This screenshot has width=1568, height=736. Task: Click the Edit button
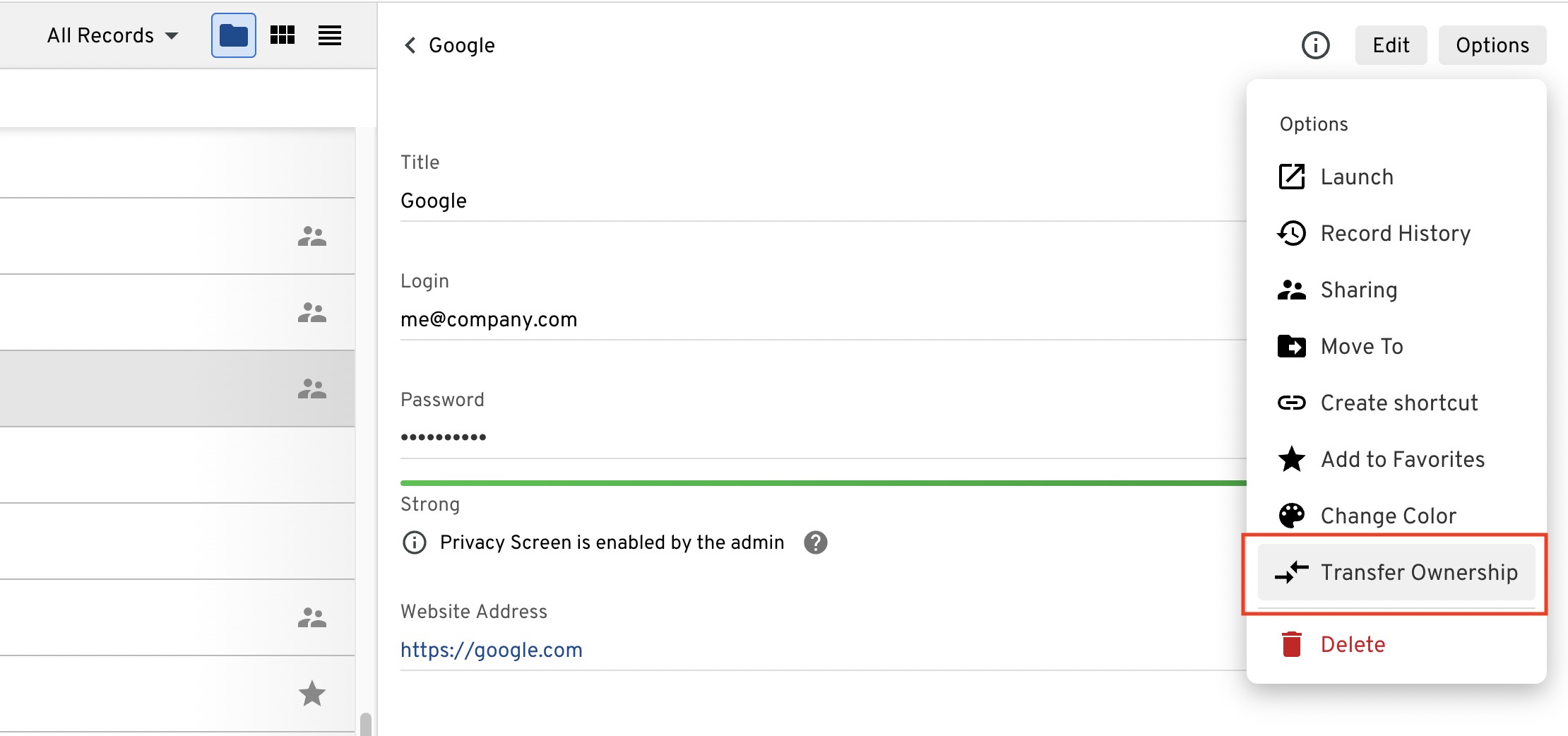point(1391,45)
